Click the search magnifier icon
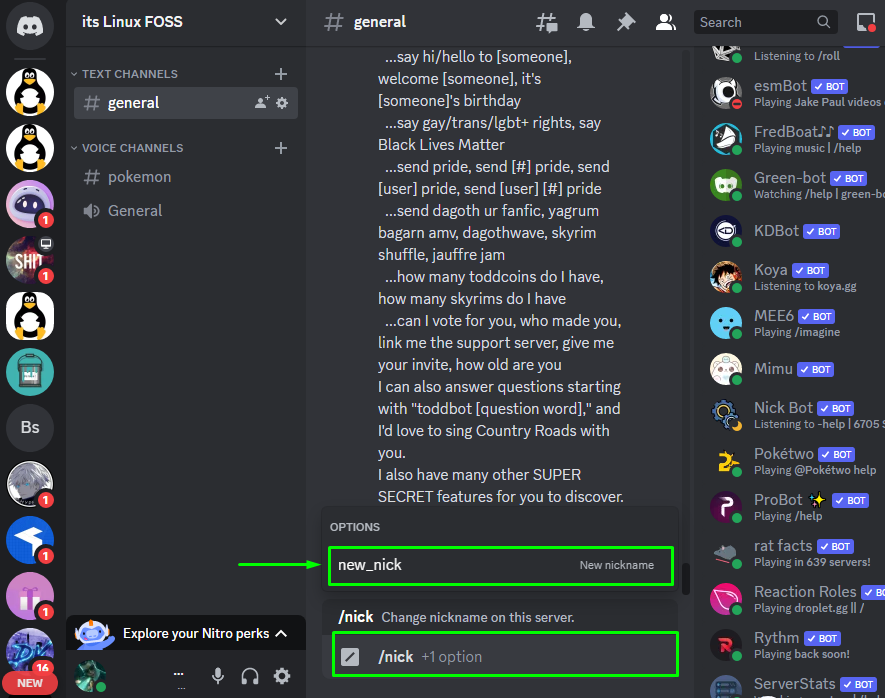Viewport: 885px width, 698px height. click(823, 22)
